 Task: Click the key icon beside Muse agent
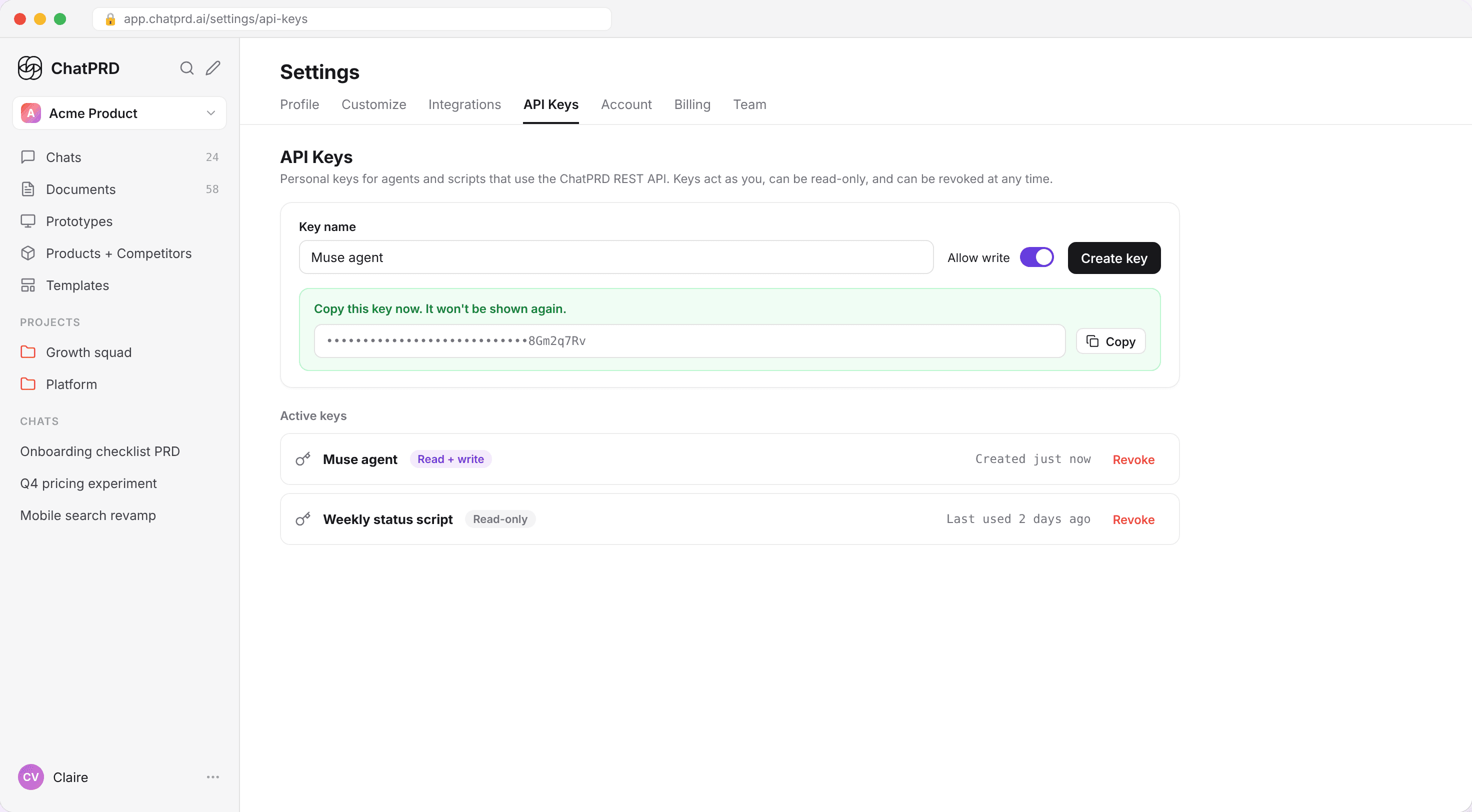point(303,459)
